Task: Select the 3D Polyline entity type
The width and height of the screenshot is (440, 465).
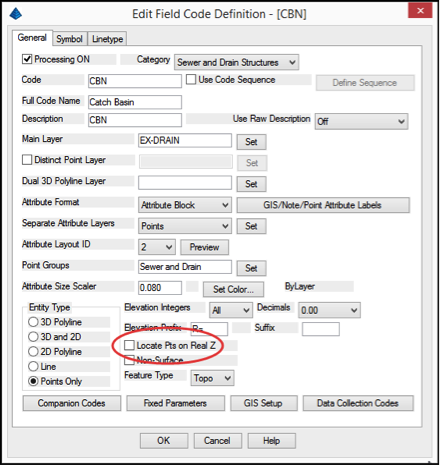Action: [33, 322]
